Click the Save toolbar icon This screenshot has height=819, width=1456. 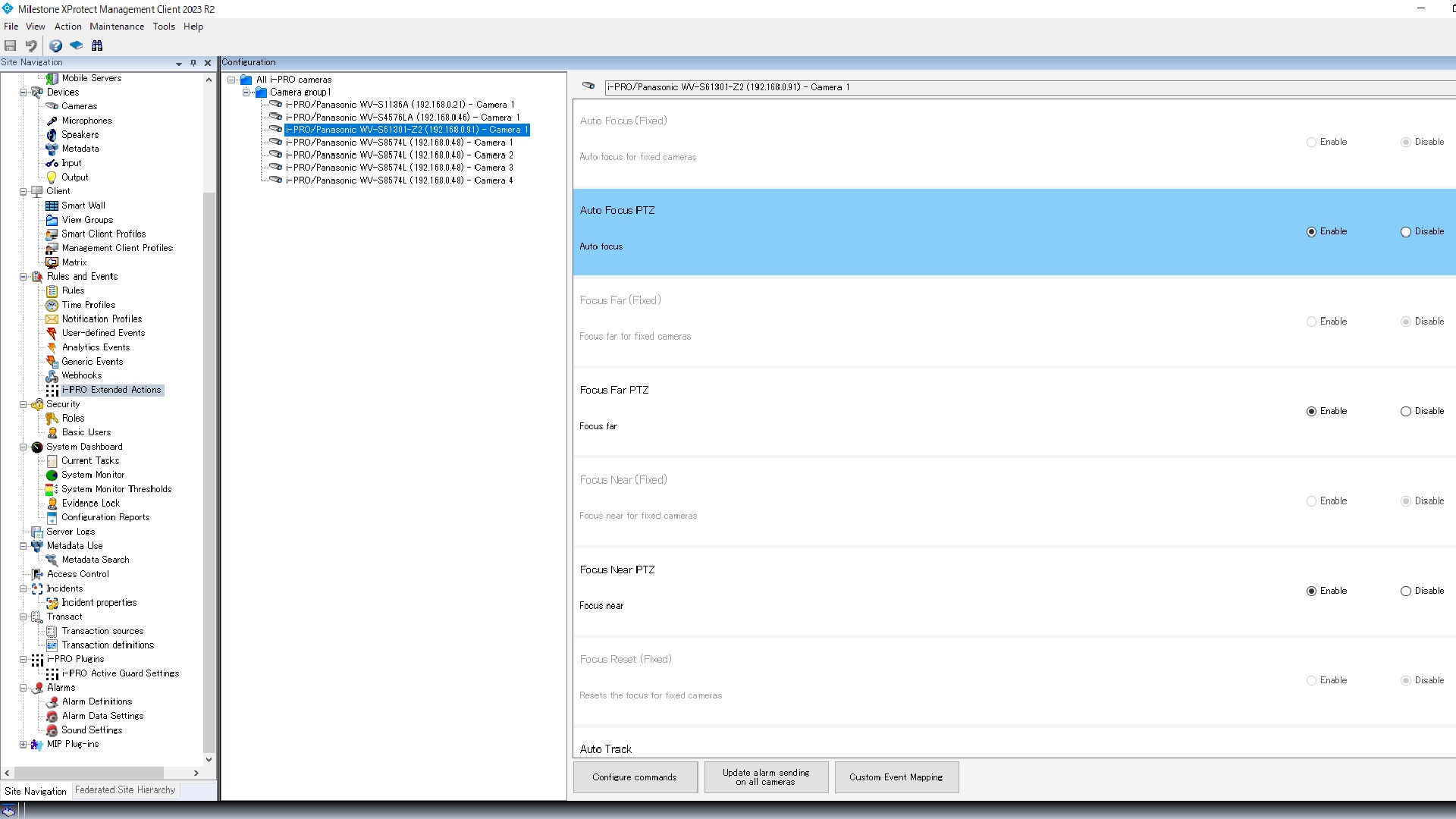pyautogui.click(x=11, y=45)
